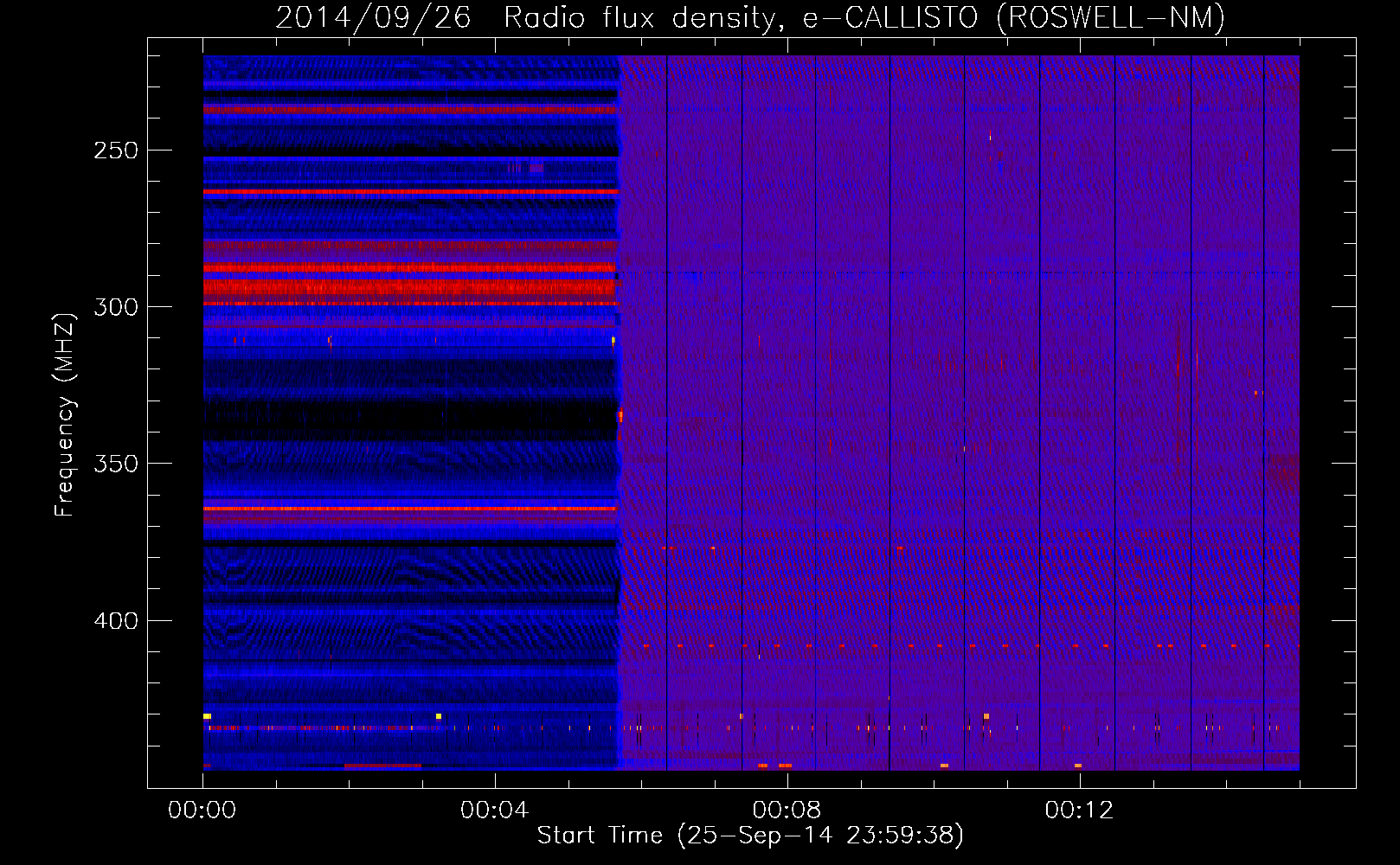This screenshot has height=865, width=1400.
Task: Click the 00:00 time tick label
Action: (202, 810)
